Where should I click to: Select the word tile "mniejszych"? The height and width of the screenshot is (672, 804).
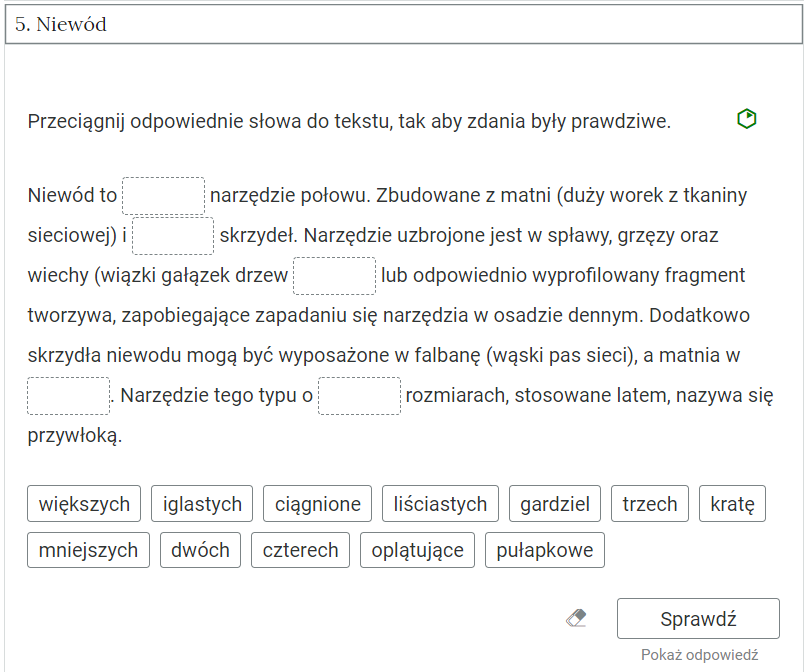click(x=88, y=549)
